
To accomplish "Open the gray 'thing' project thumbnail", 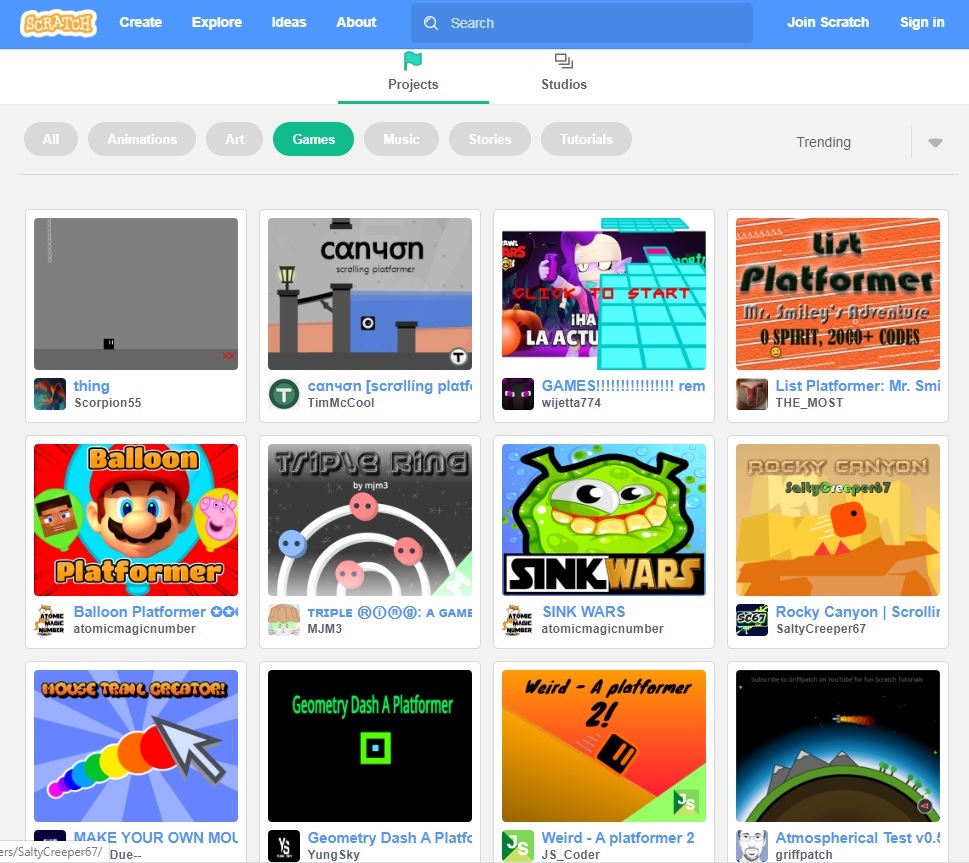I will click(136, 294).
